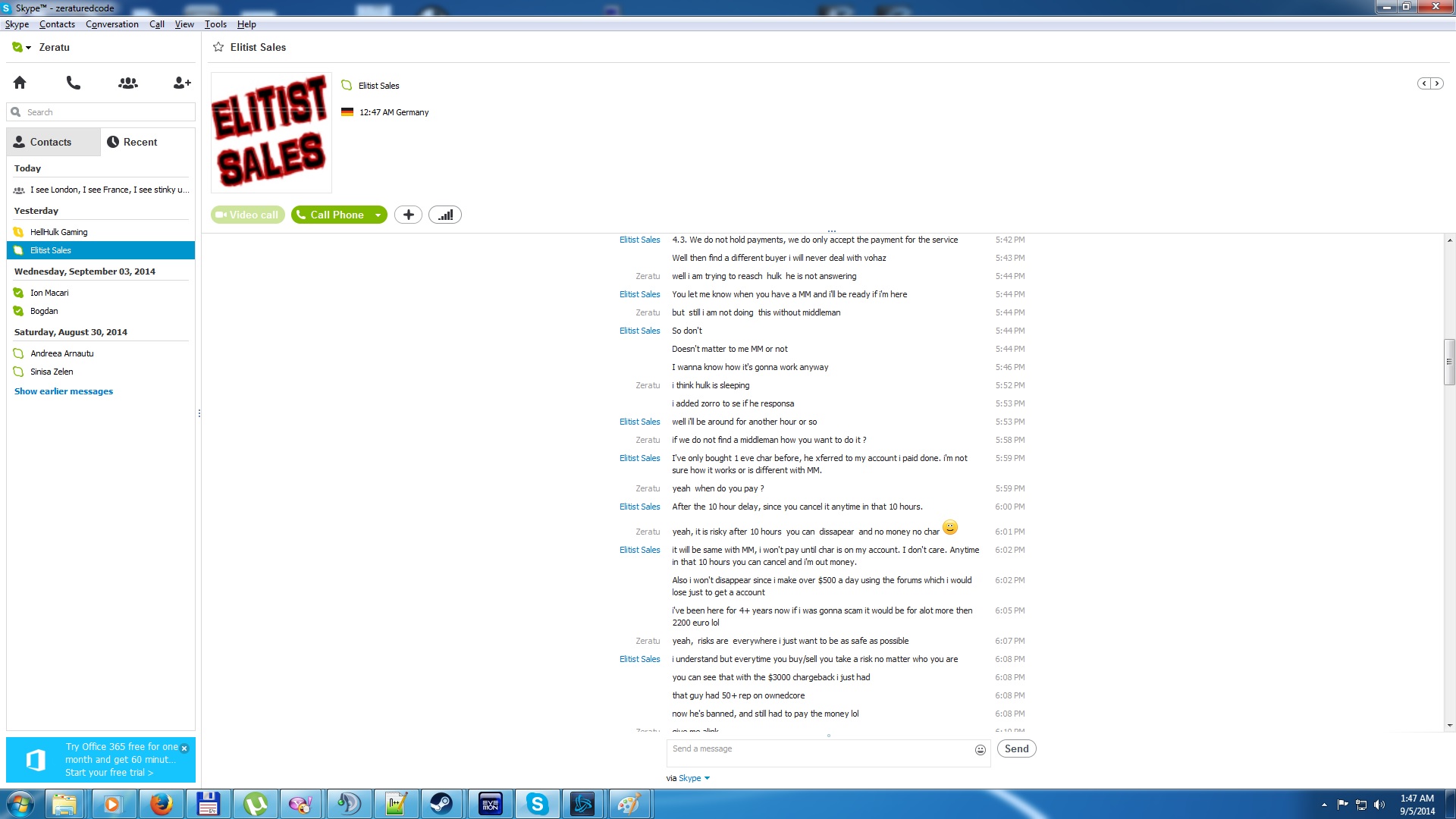
Task: Click Start your free trial link
Action: (x=109, y=773)
